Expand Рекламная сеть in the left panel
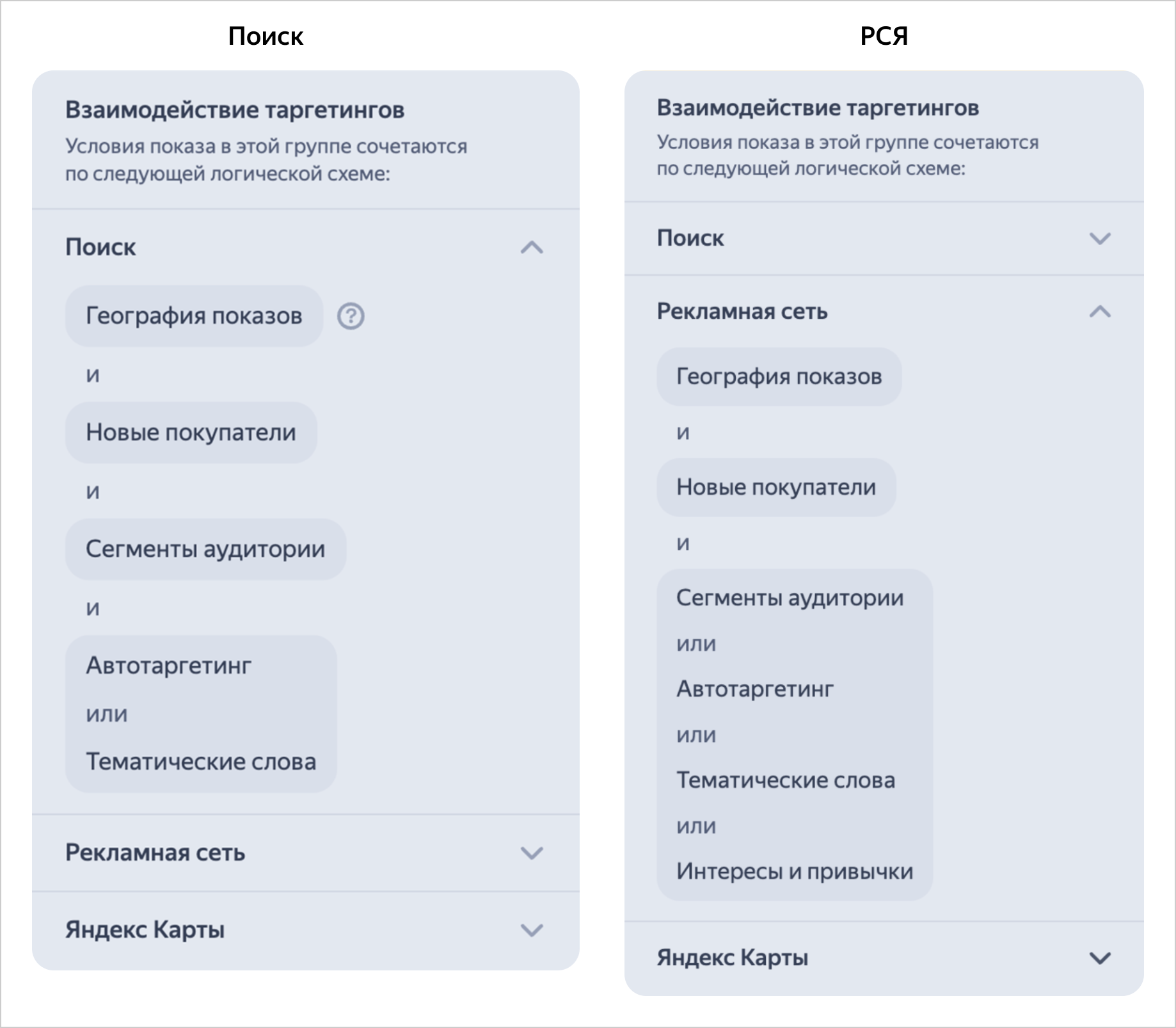 pyautogui.click(x=532, y=853)
